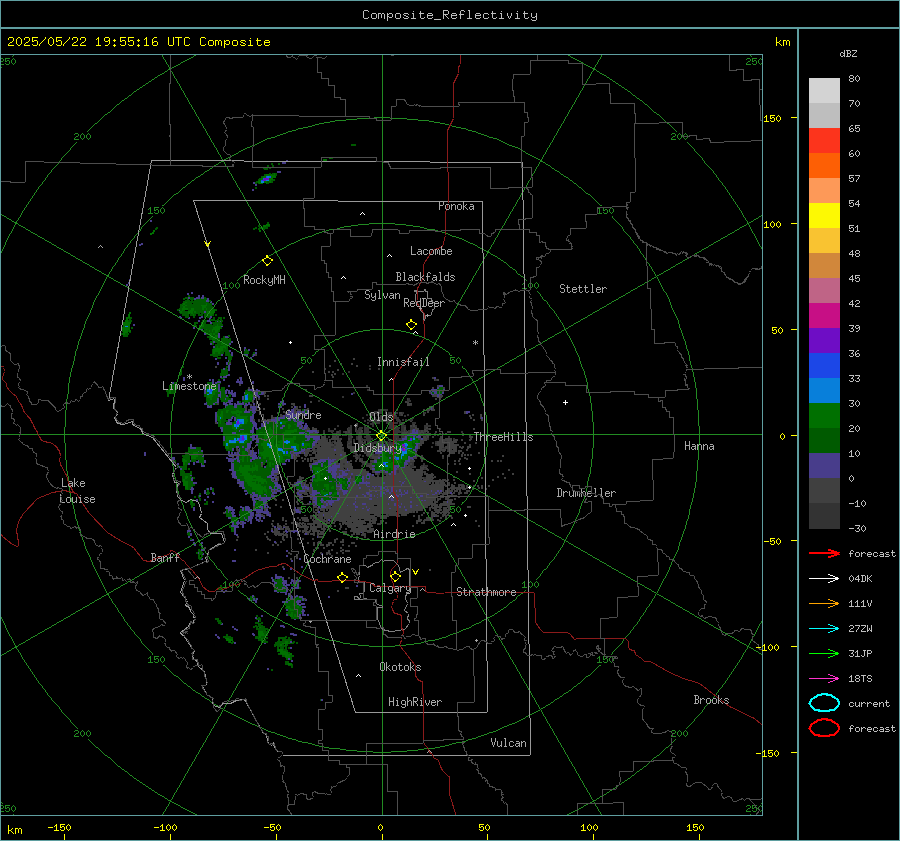
Task: Click the Okotoks city label
Action: click(x=400, y=667)
